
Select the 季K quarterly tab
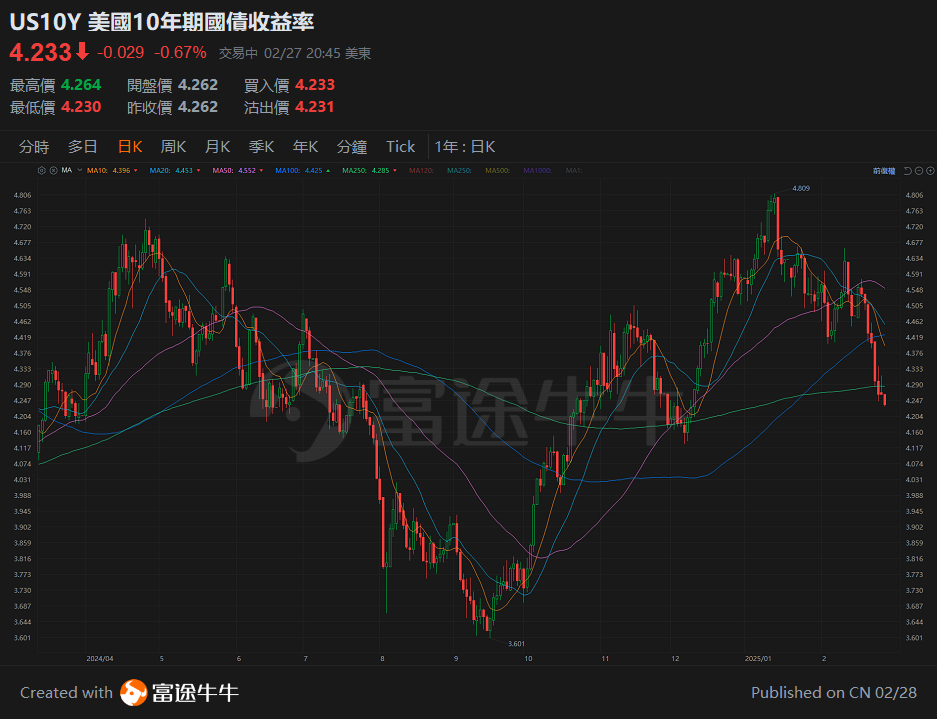[260, 146]
